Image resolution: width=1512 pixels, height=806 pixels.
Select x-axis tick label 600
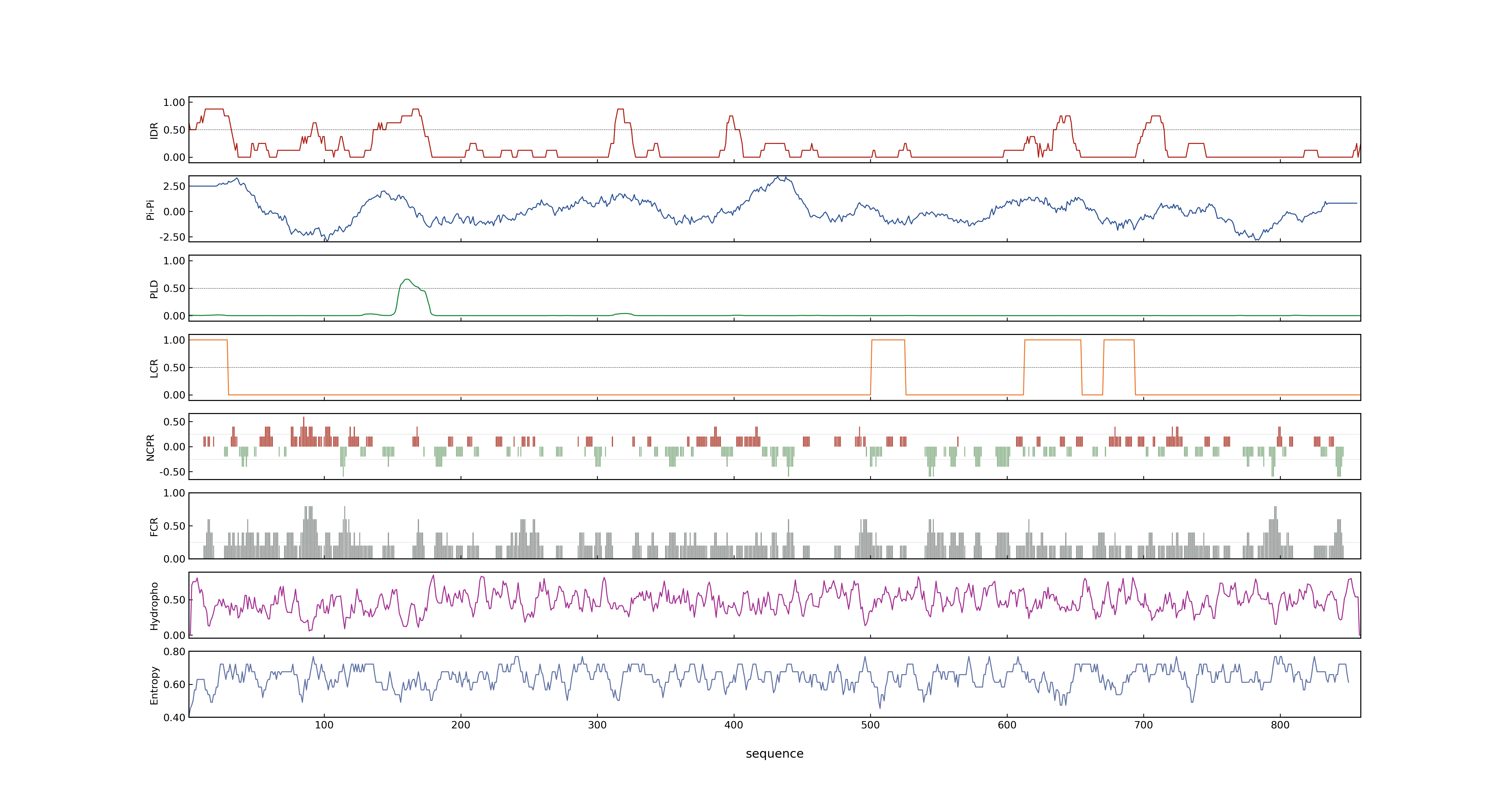click(x=1007, y=725)
